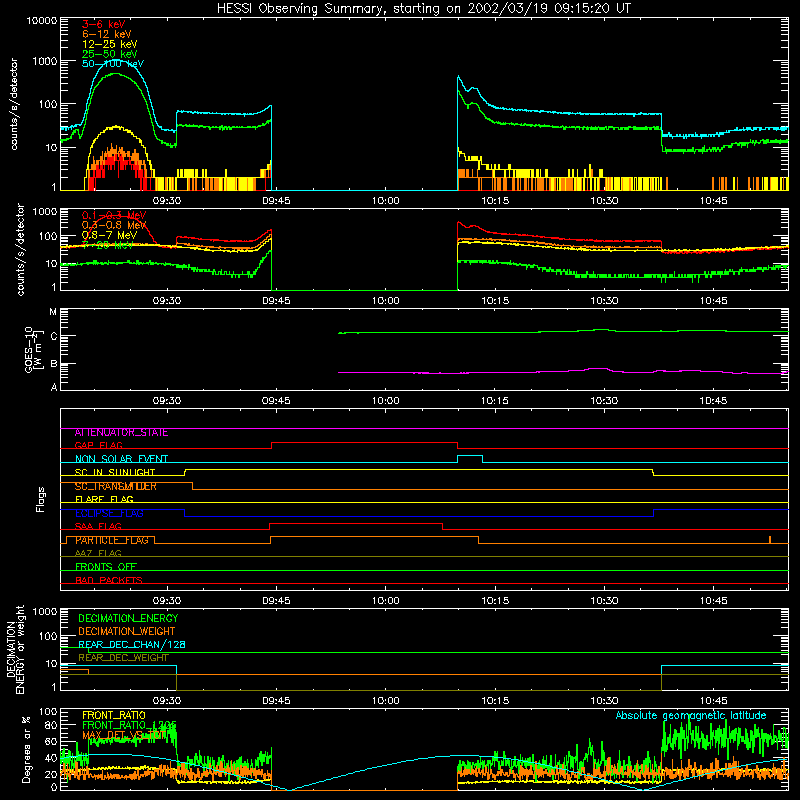800x800 pixels.
Task: Click the Flags vertical axis title
Action: (x=40, y=499)
